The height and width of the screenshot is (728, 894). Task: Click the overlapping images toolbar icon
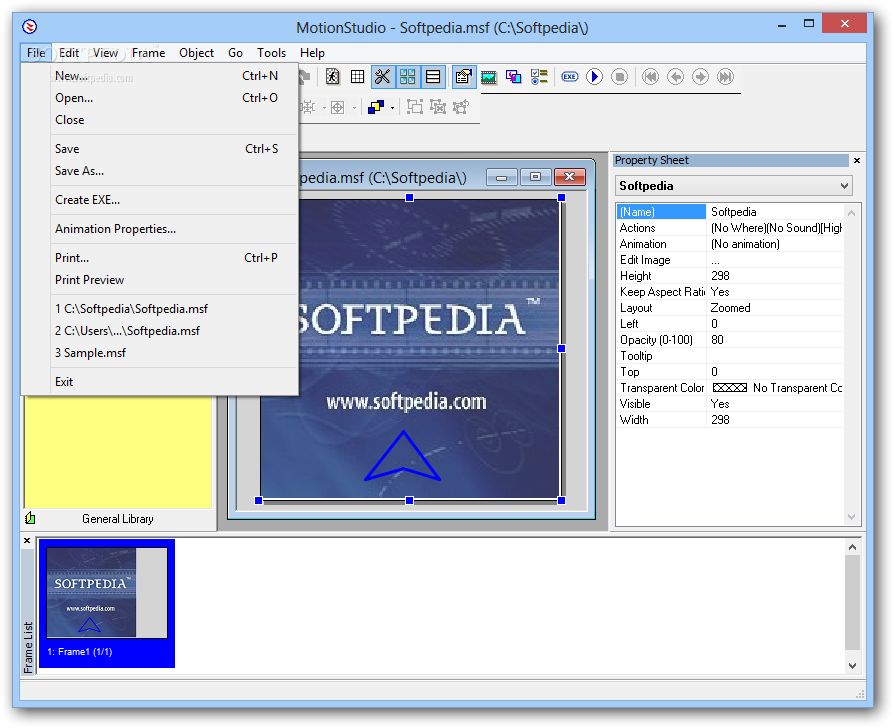514,76
